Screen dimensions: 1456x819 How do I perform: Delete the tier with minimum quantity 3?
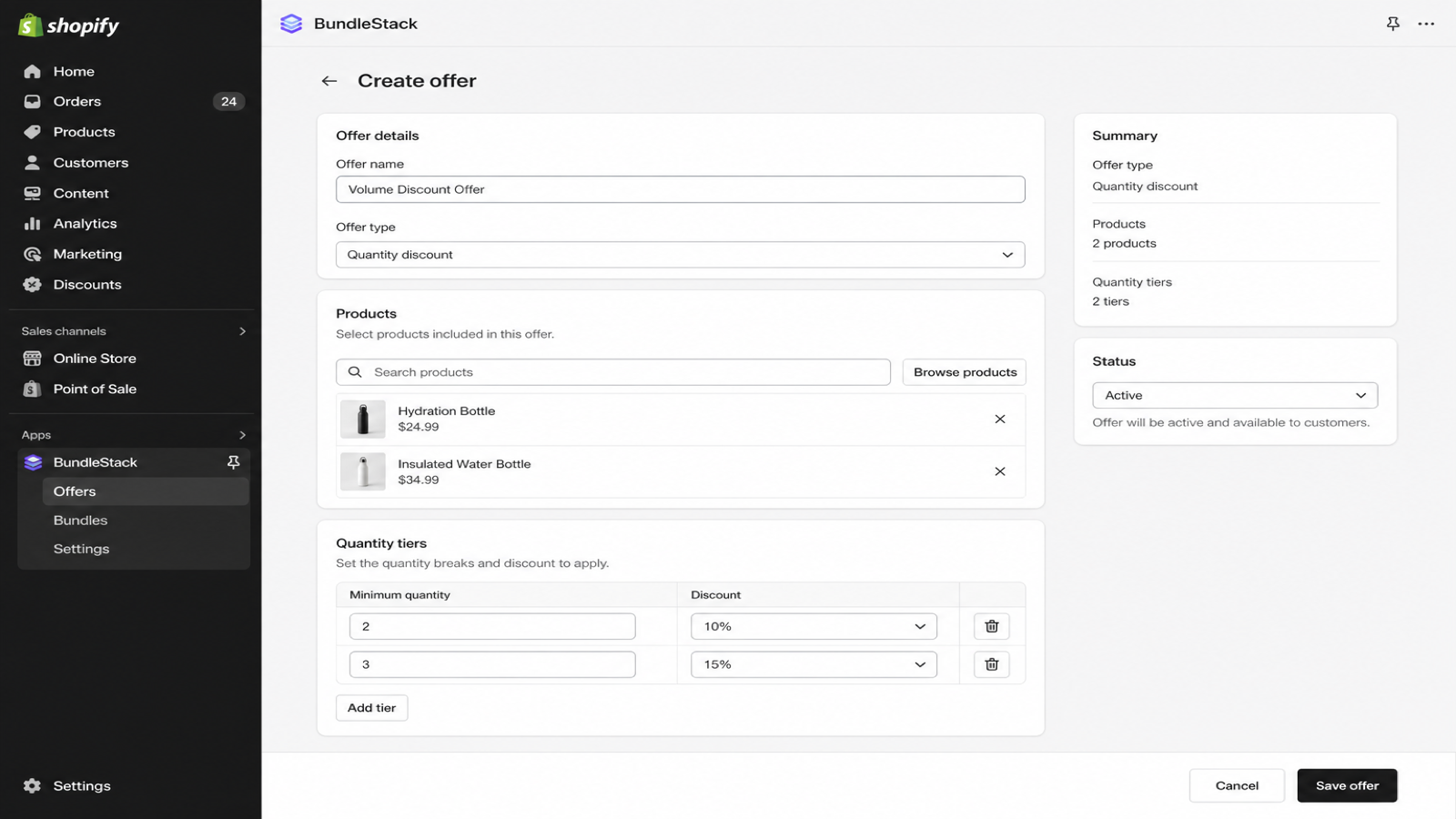point(992,664)
